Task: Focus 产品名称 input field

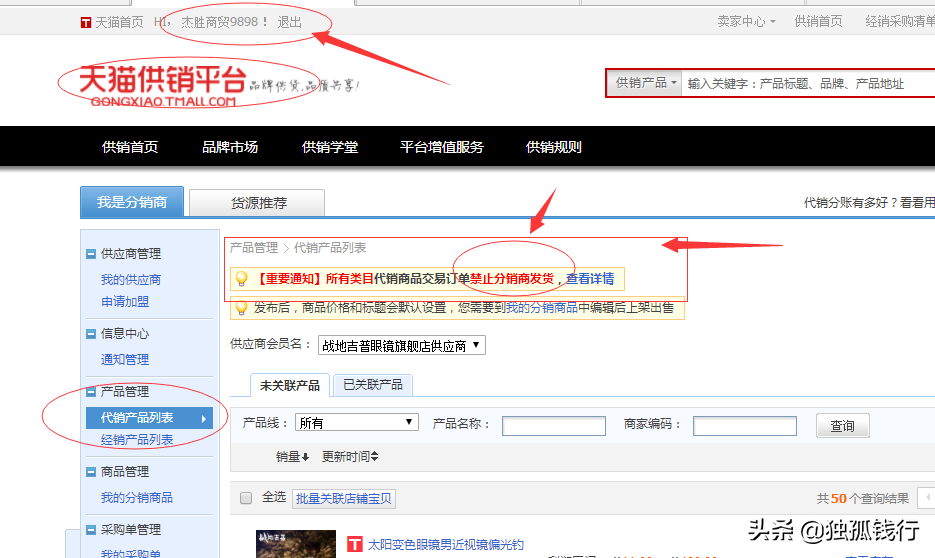Action: click(554, 426)
